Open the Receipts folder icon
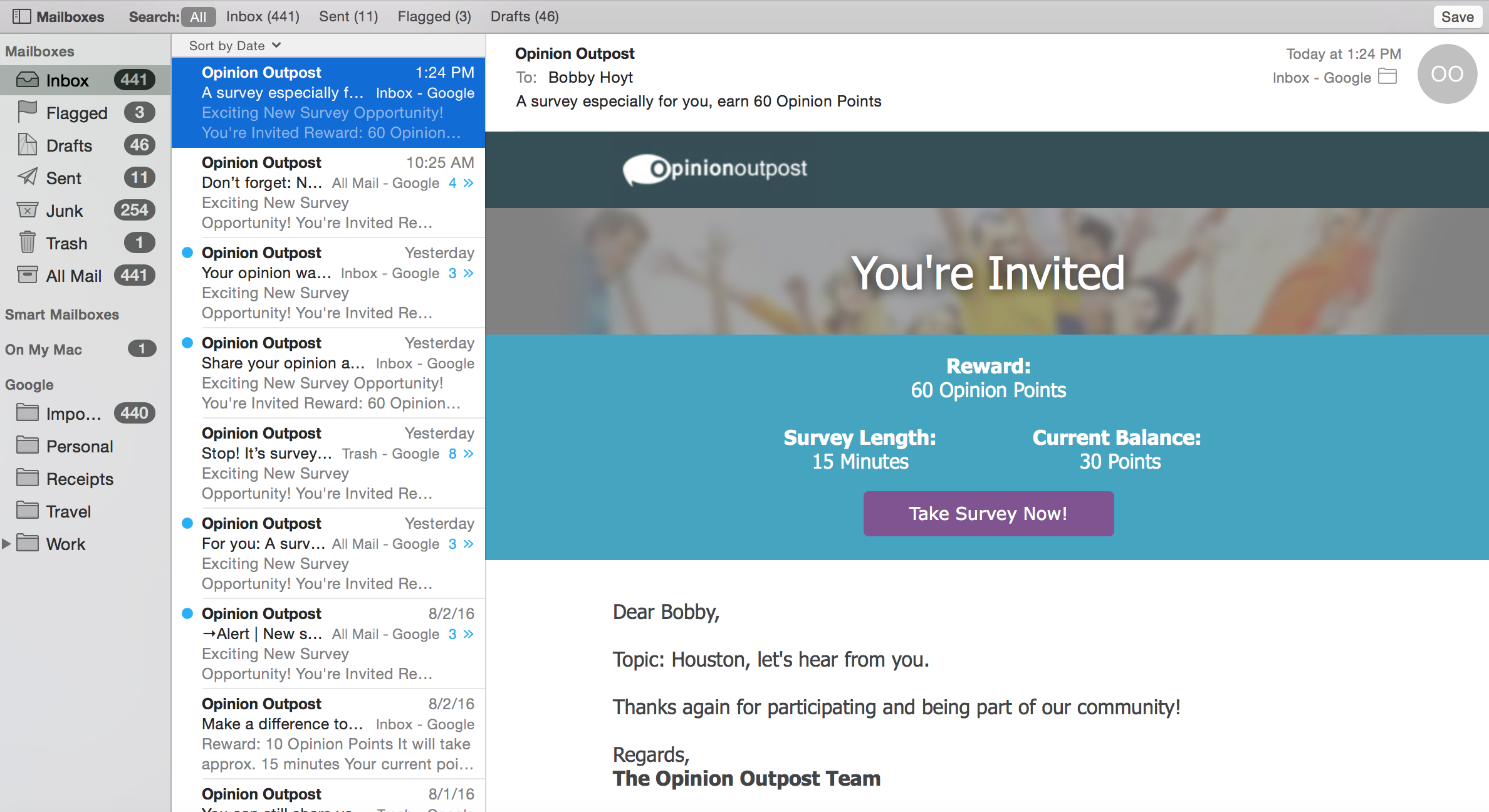This screenshot has width=1489, height=812. 27,478
